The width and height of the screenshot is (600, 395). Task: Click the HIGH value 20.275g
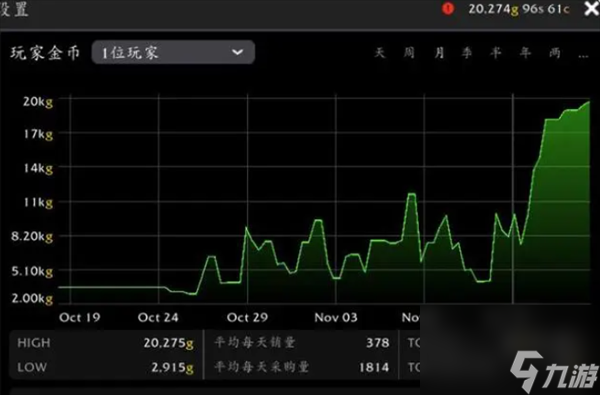coord(168,343)
